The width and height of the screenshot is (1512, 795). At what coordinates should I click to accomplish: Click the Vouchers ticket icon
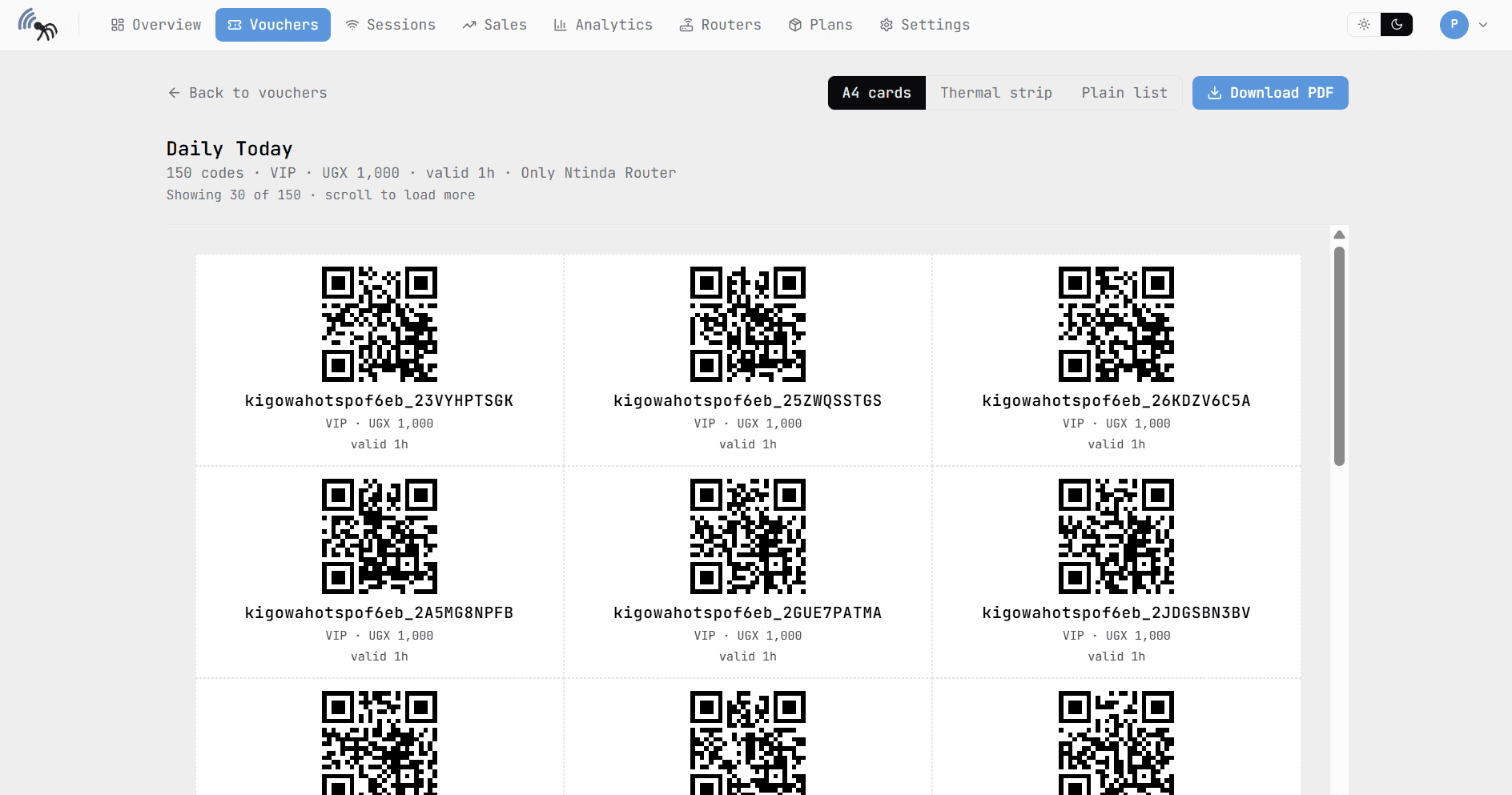point(235,25)
